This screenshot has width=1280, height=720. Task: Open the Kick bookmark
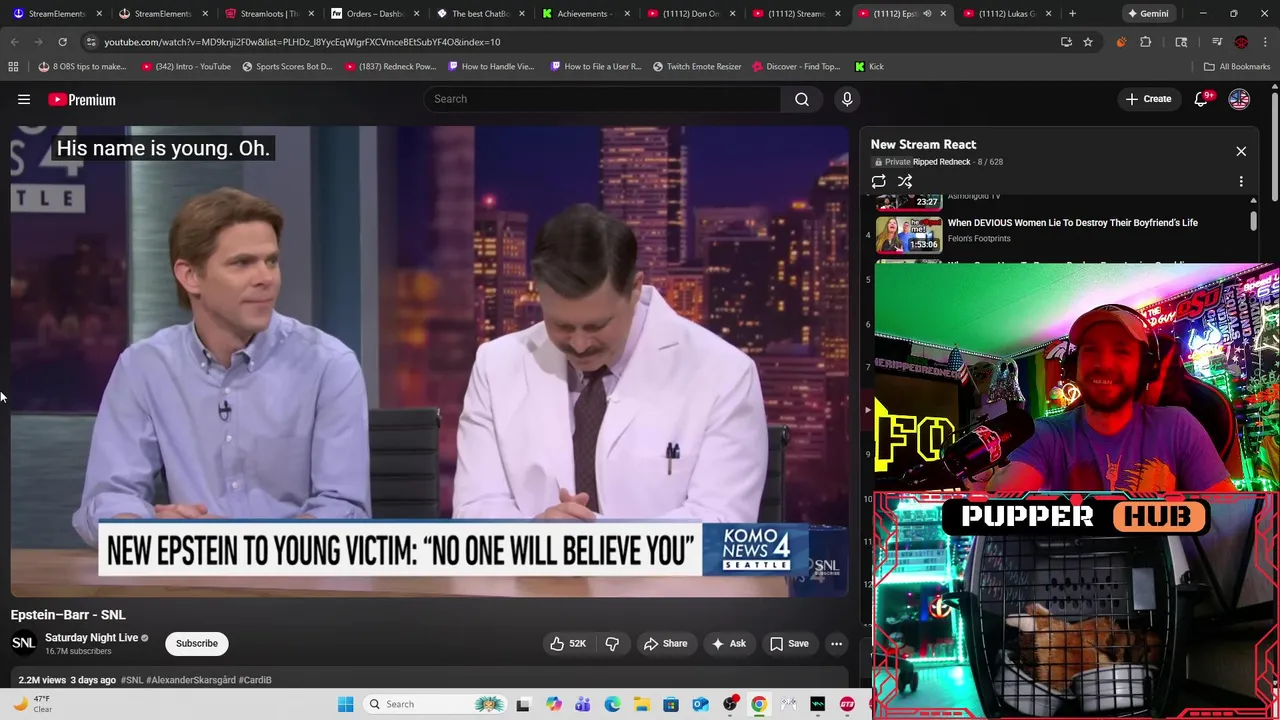click(x=869, y=67)
